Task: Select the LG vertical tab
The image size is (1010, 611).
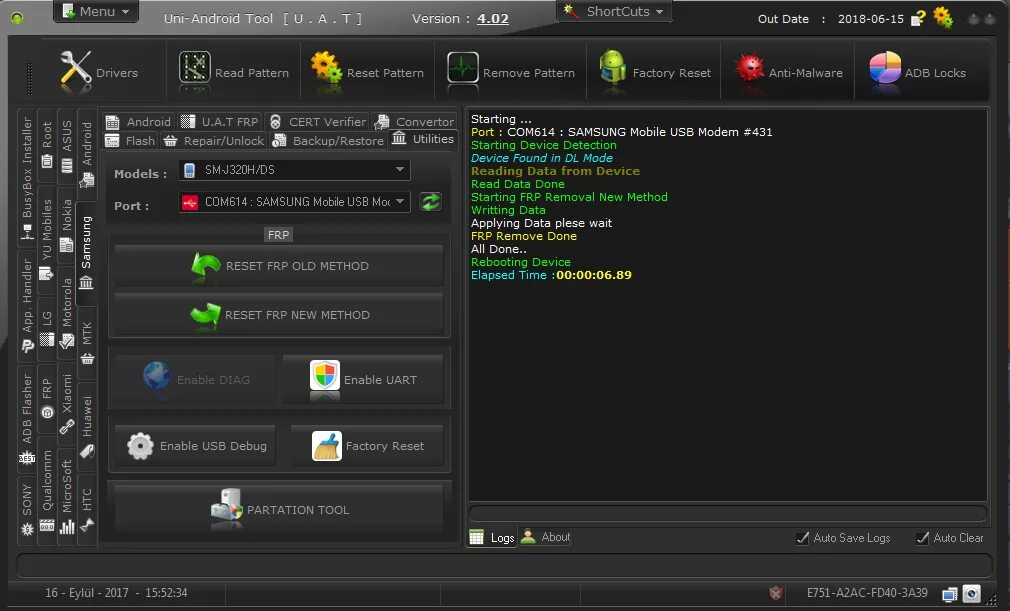Action: click(x=47, y=328)
